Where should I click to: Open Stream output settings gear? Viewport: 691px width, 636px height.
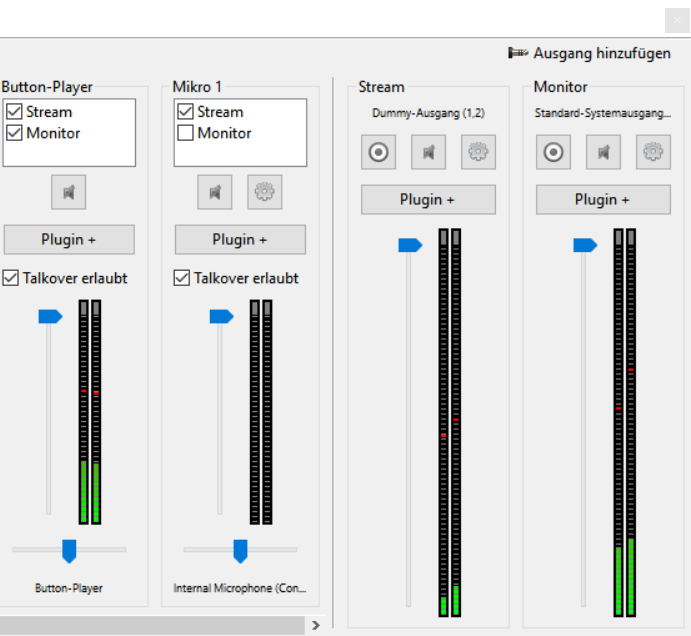(x=478, y=153)
